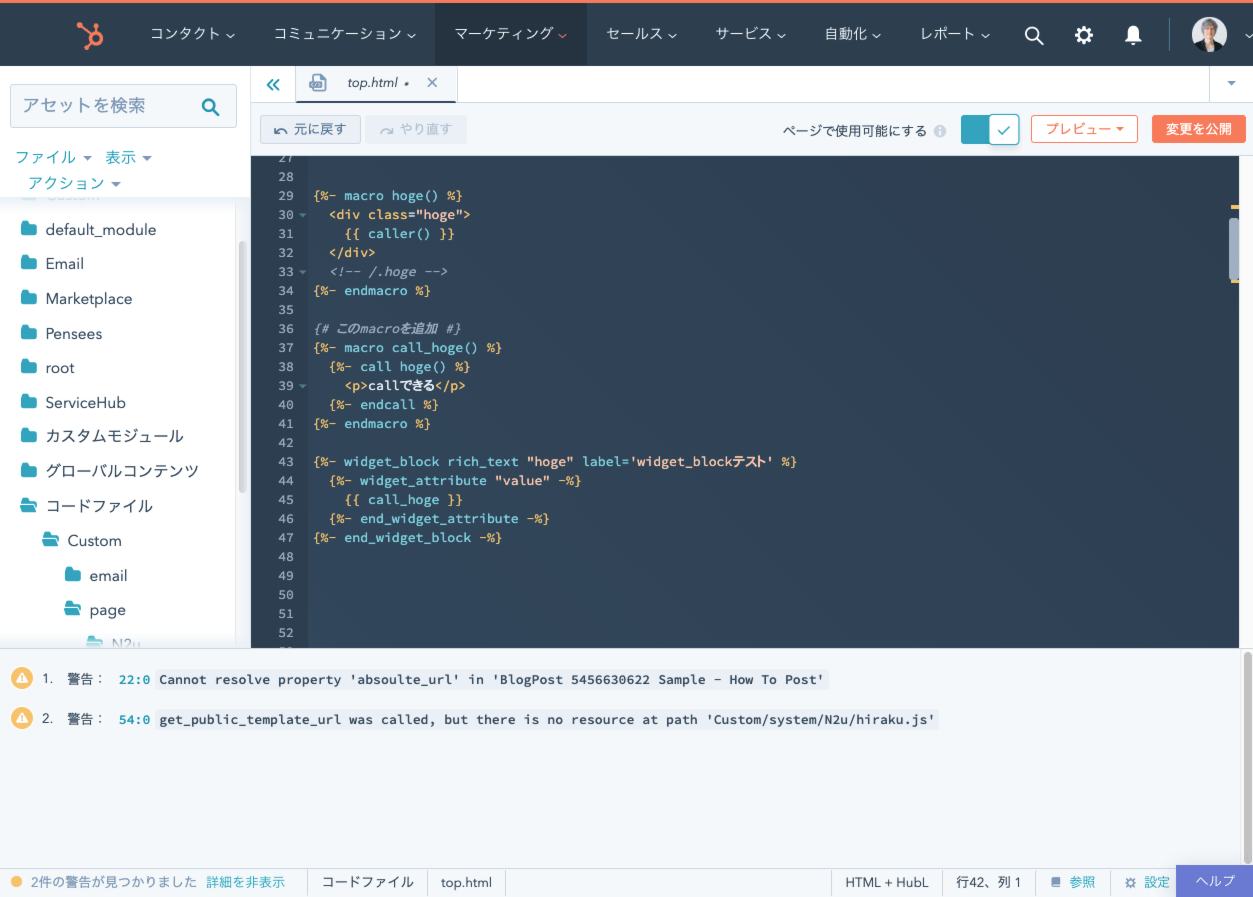Collapse sidebar with double chevron icon
This screenshot has height=897, width=1253.
pyautogui.click(x=273, y=84)
